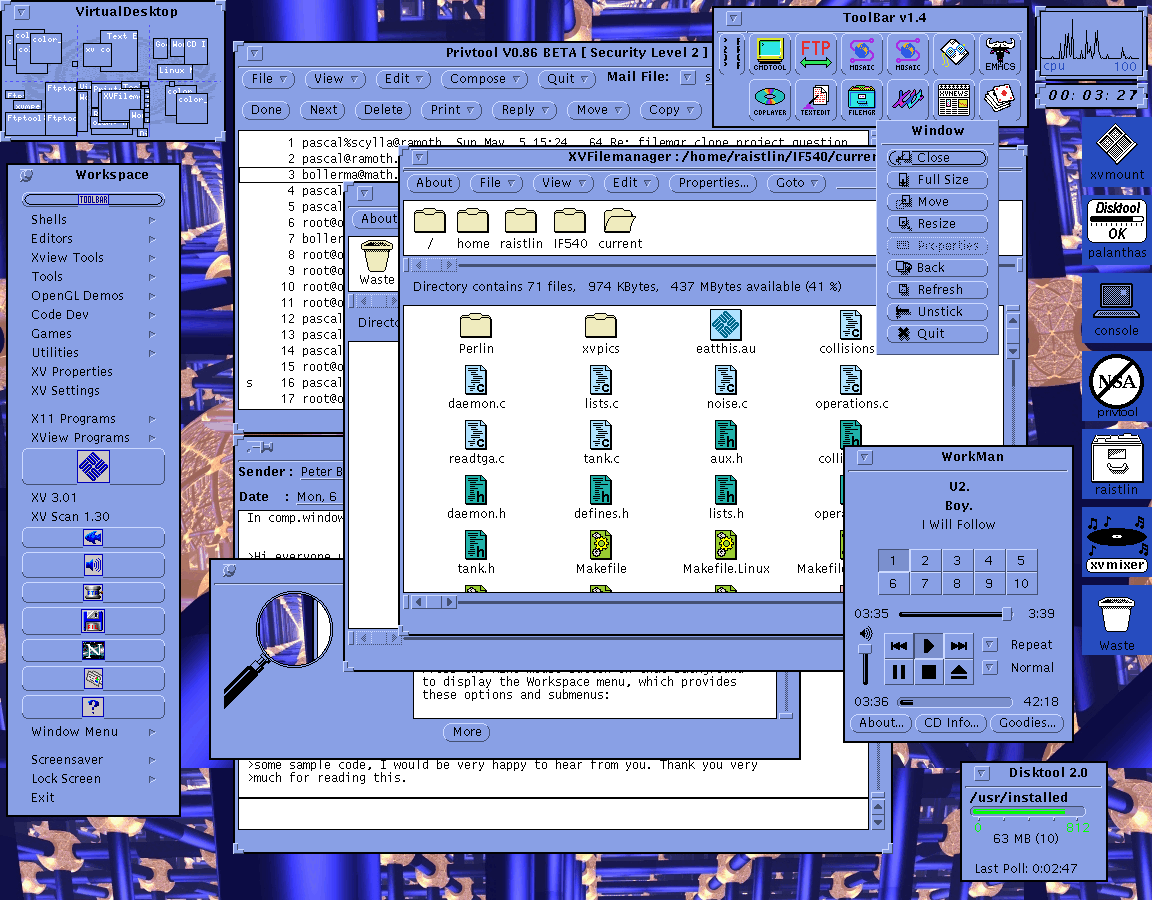Screen dimensions: 1152x900
Task: Select track 5 in WorkMan
Action: (x=1020, y=561)
